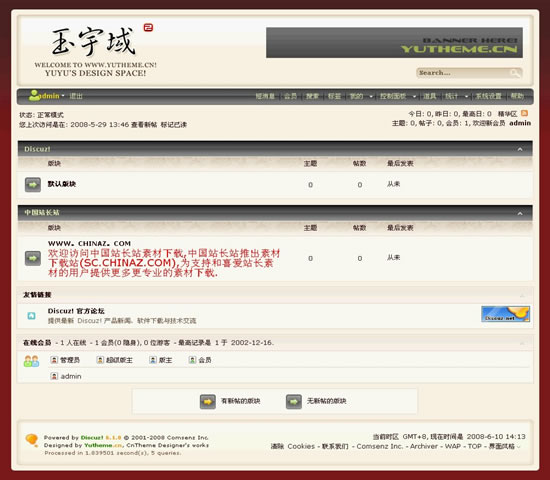This screenshot has width=550, height=480.
Task: Open 系统设置 in the navigation bar
Action: tap(488, 96)
